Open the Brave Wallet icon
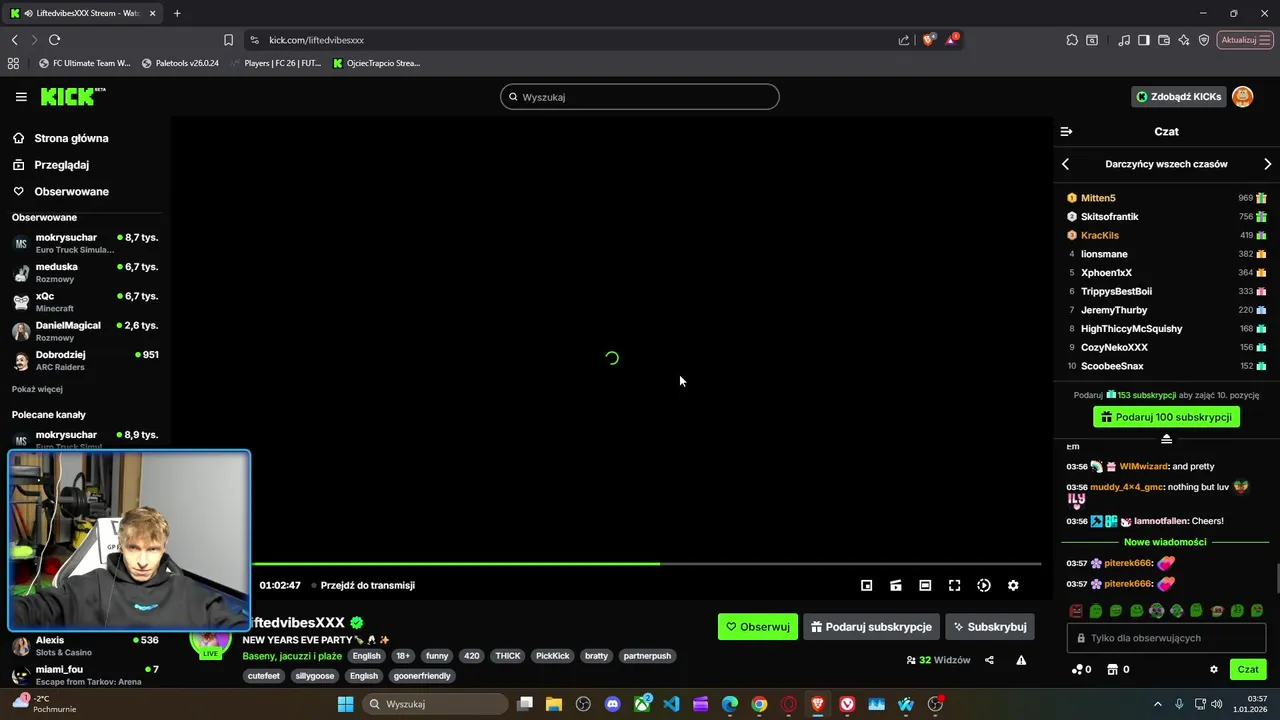Screen dimensions: 1280x720 [1164, 40]
